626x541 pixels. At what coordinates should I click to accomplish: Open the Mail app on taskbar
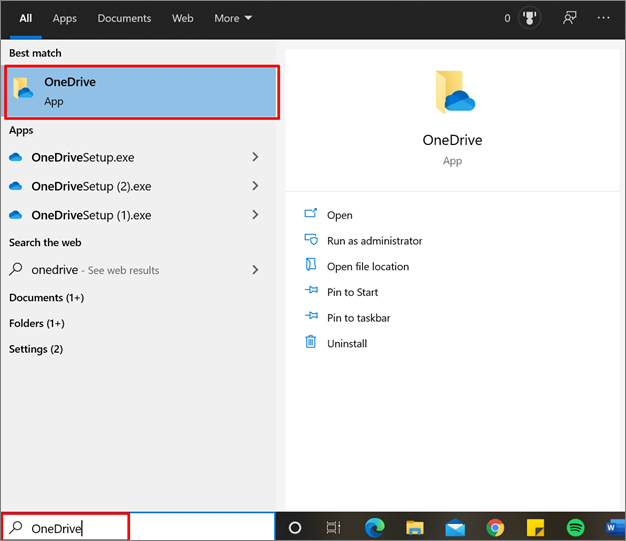coord(455,527)
